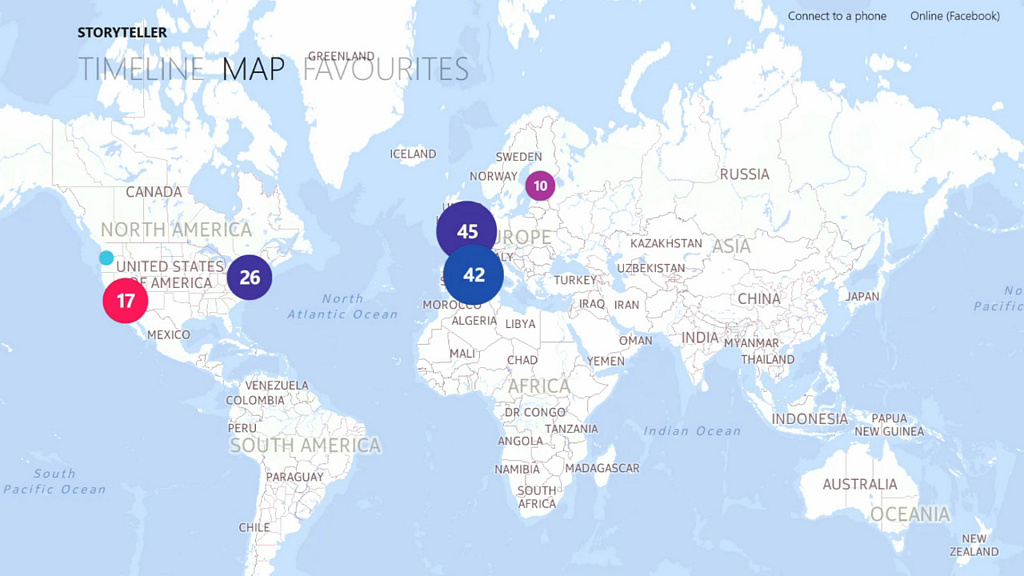This screenshot has height=576, width=1024.
Task: Click the South America label
Action: click(x=305, y=445)
